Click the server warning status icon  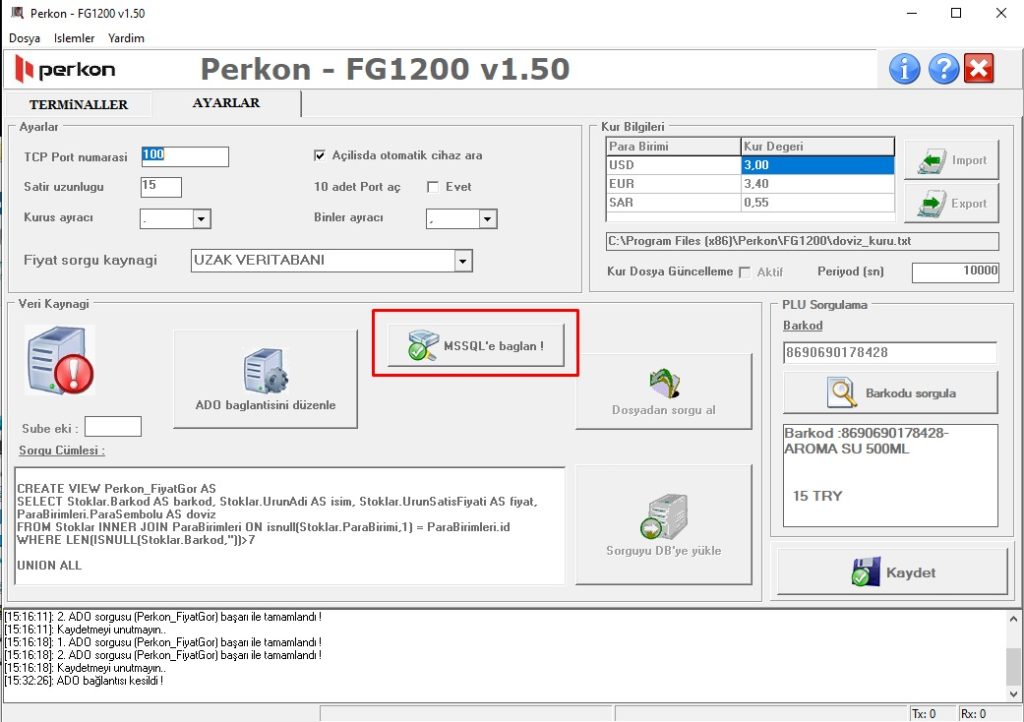pos(59,360)
